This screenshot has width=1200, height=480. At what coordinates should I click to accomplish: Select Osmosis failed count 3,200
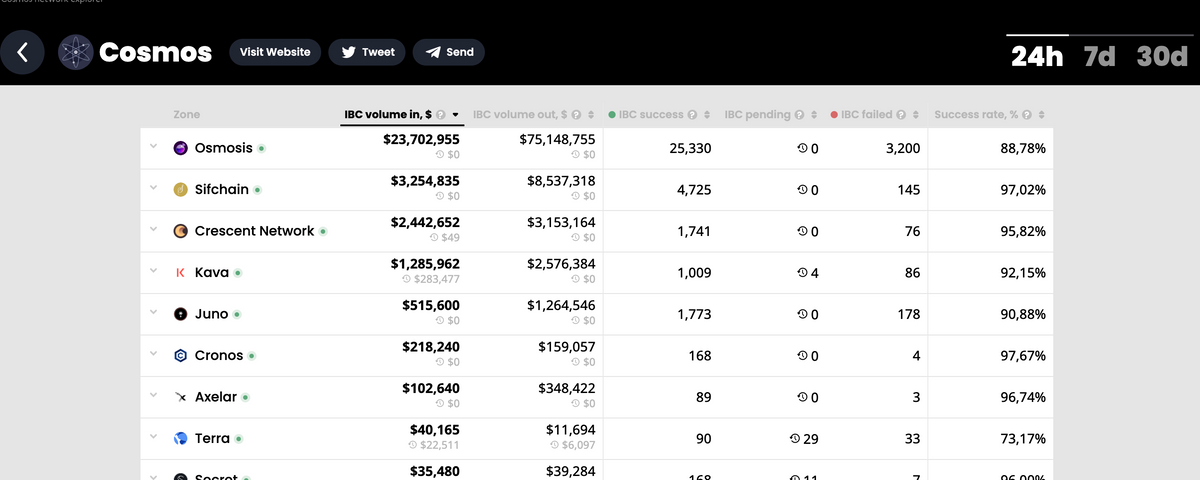coord(903,148)
